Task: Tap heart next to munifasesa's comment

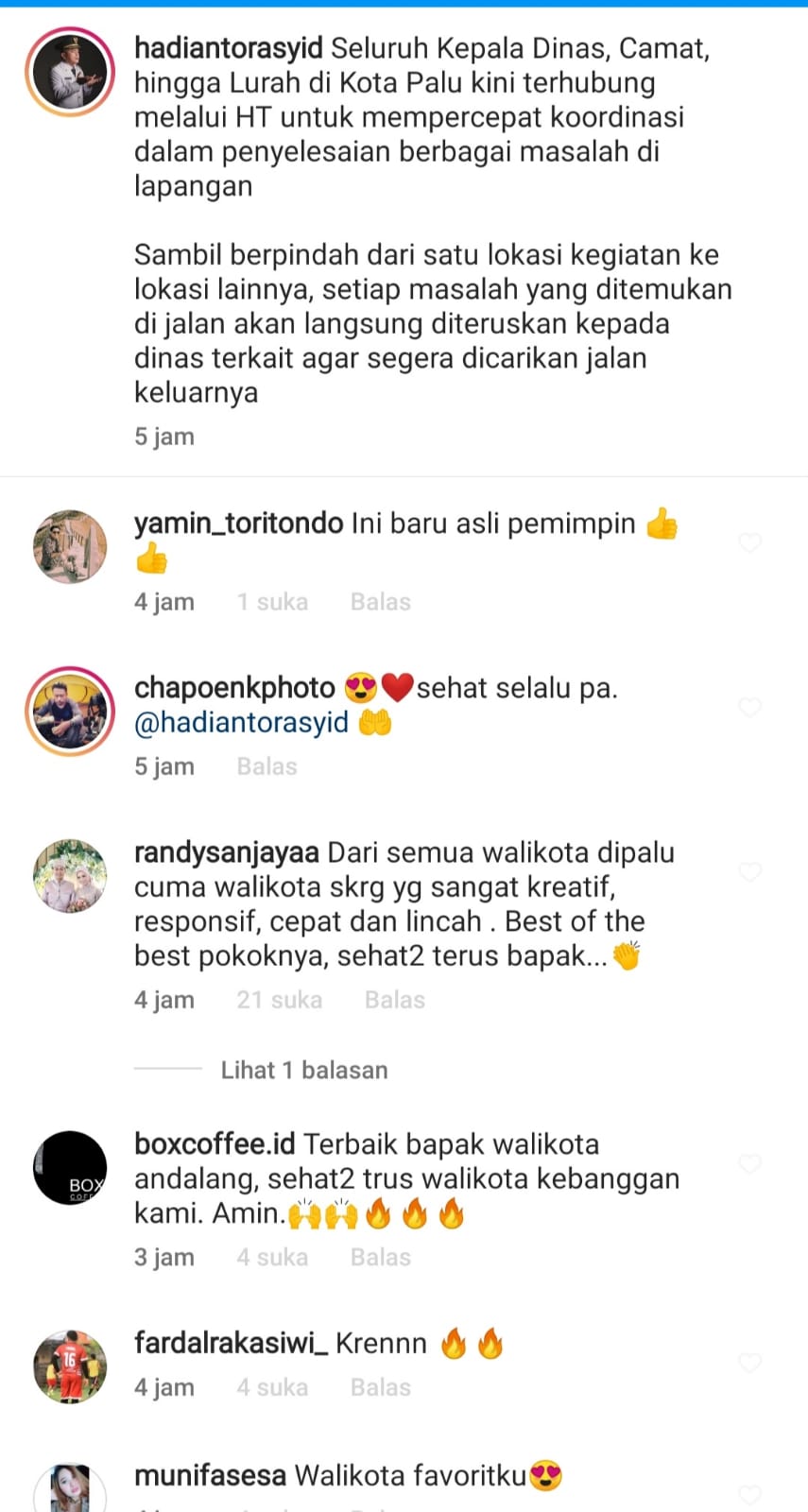Action: click(x=749, y=1495)
